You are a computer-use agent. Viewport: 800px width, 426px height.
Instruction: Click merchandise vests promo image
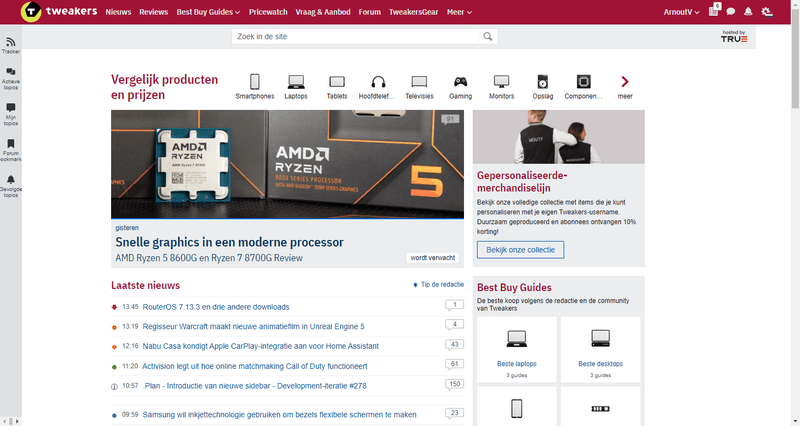(x=559, y=137)
